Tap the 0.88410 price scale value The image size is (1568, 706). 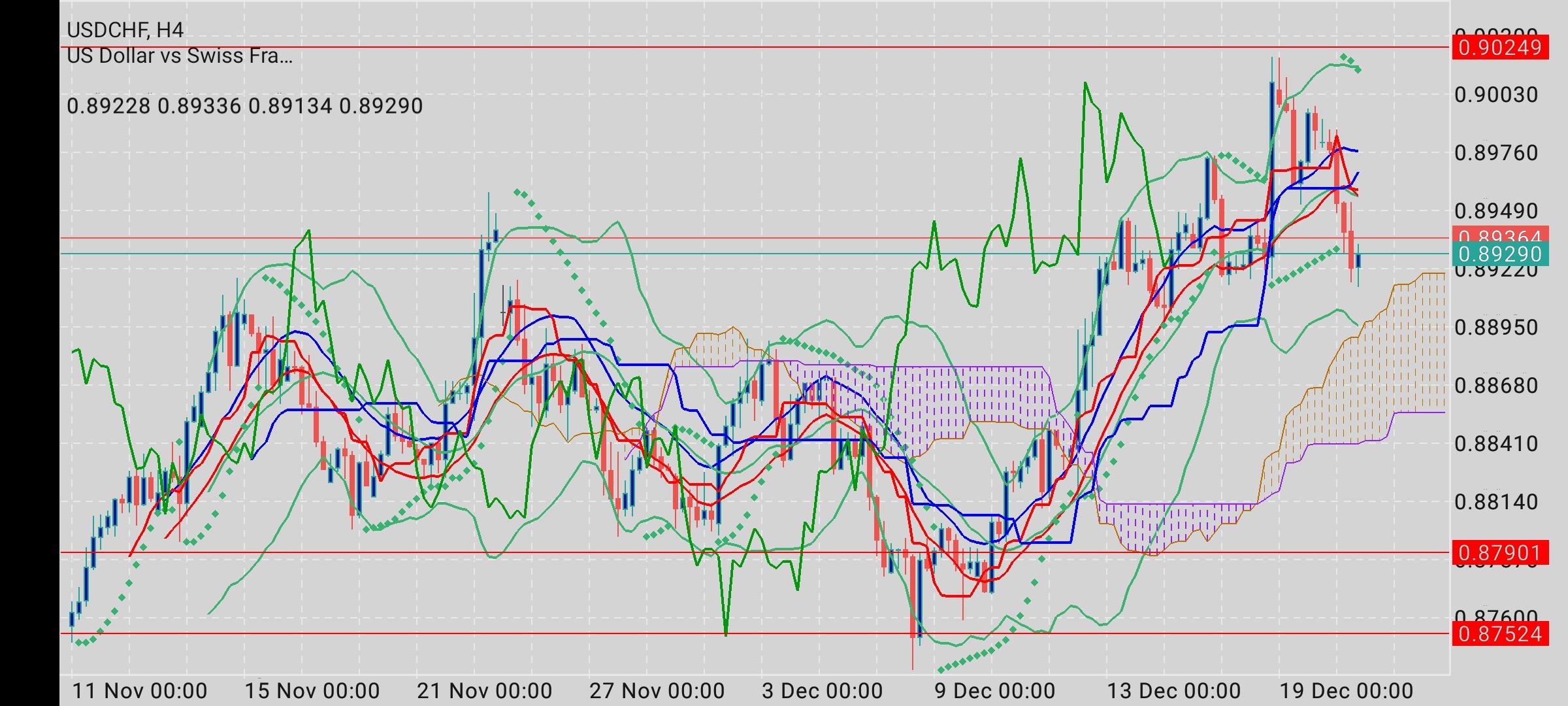point(1496,443)
